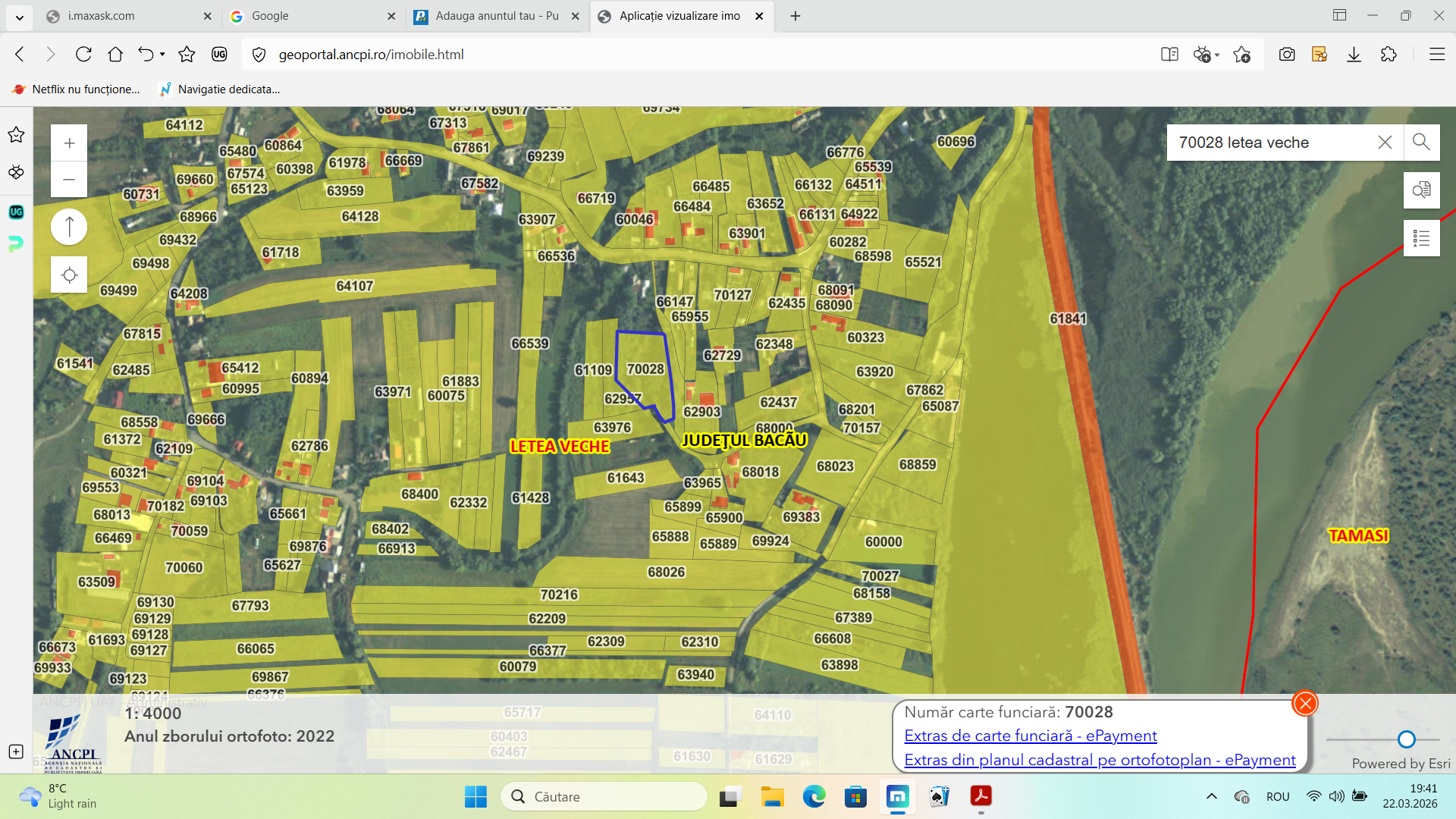
Task: Find my location on the map
Action: pyautogui.click(x=69, y=275)
